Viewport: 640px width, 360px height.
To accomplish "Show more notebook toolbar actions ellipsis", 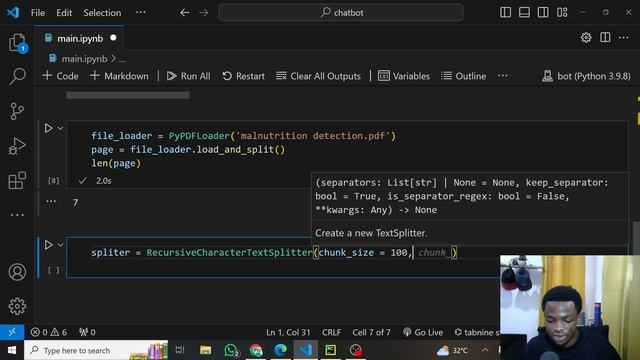I will point(503,76).
